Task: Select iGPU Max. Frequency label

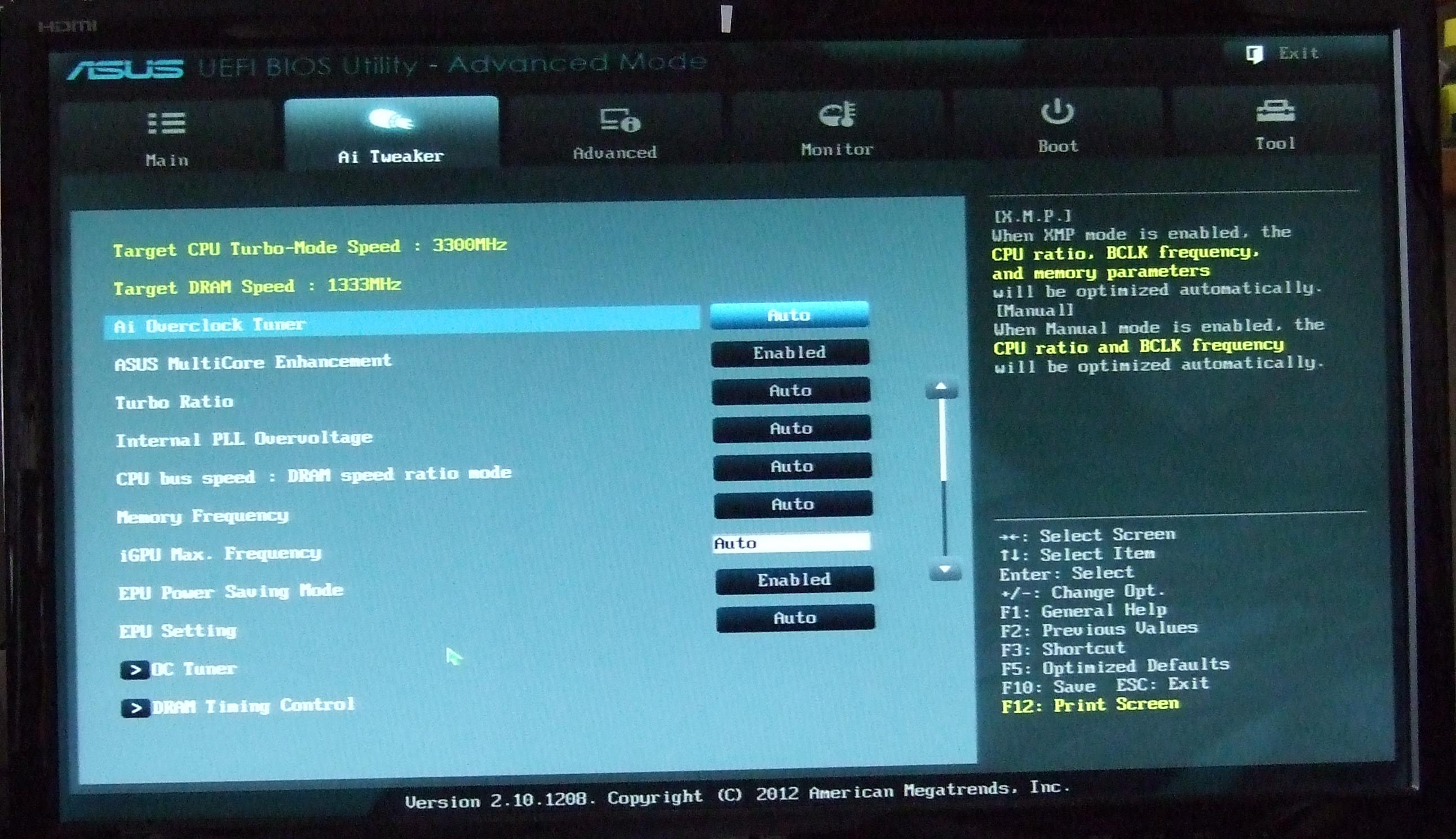Action: point(220,554)
